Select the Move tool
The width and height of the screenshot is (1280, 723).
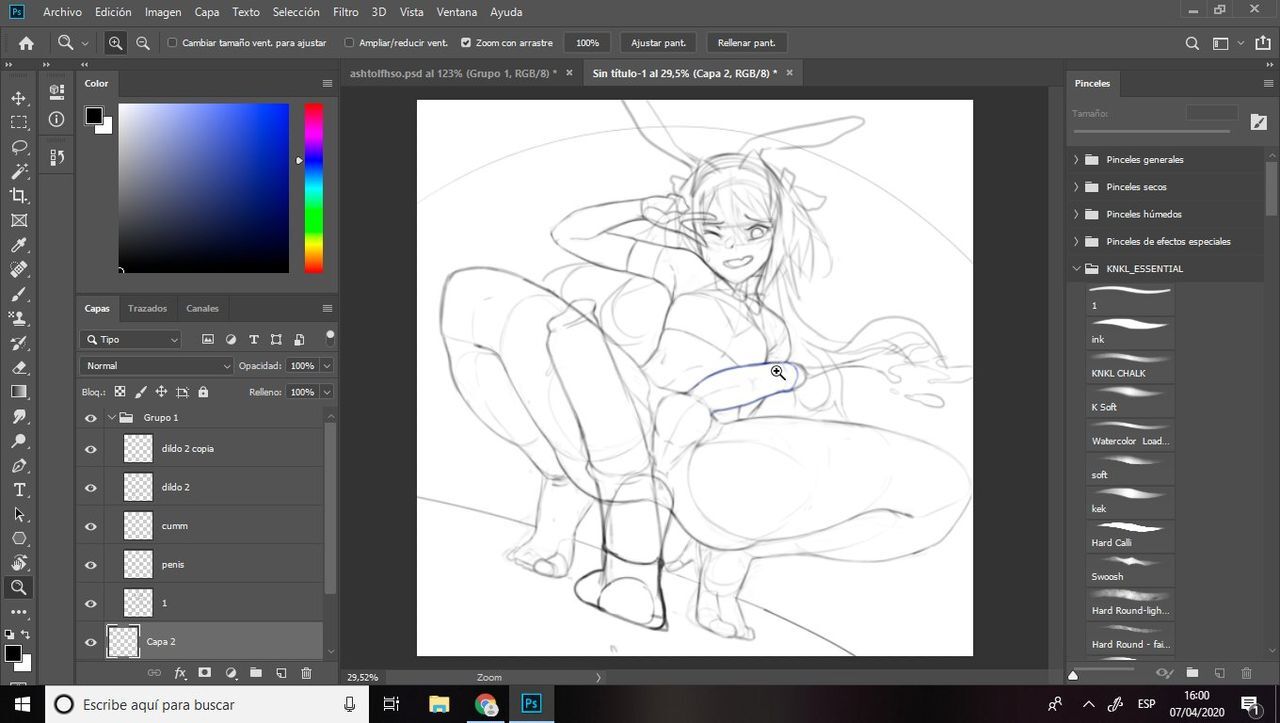tap(19, 98)
